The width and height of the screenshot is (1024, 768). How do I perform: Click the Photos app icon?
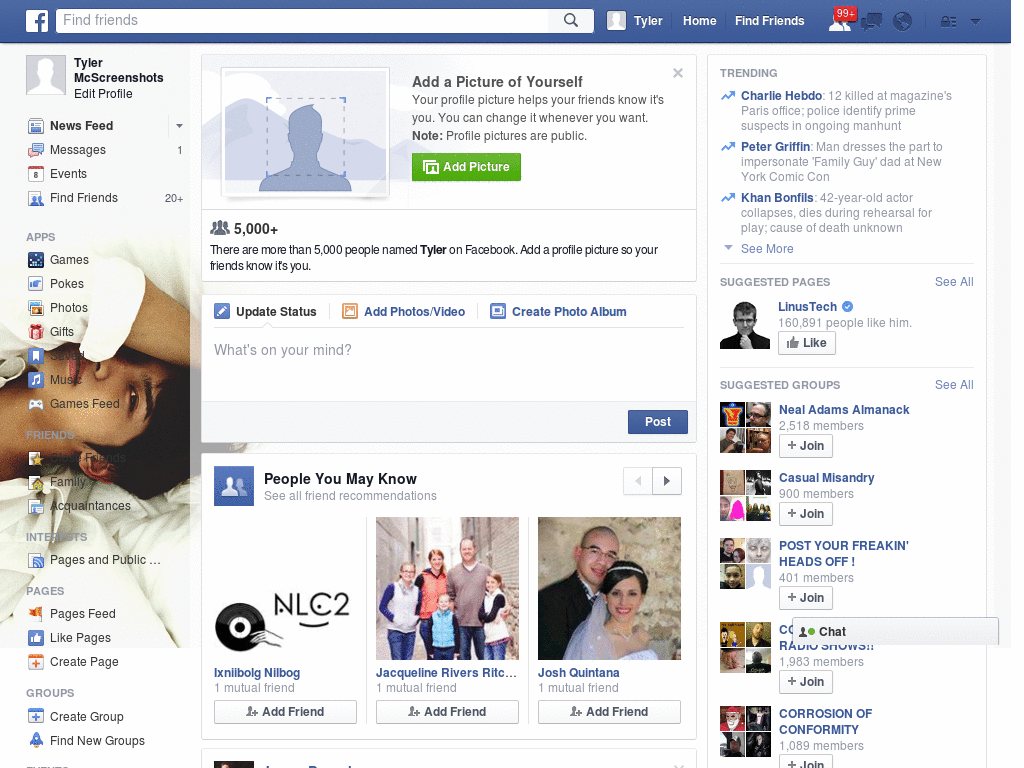[36, 308]
